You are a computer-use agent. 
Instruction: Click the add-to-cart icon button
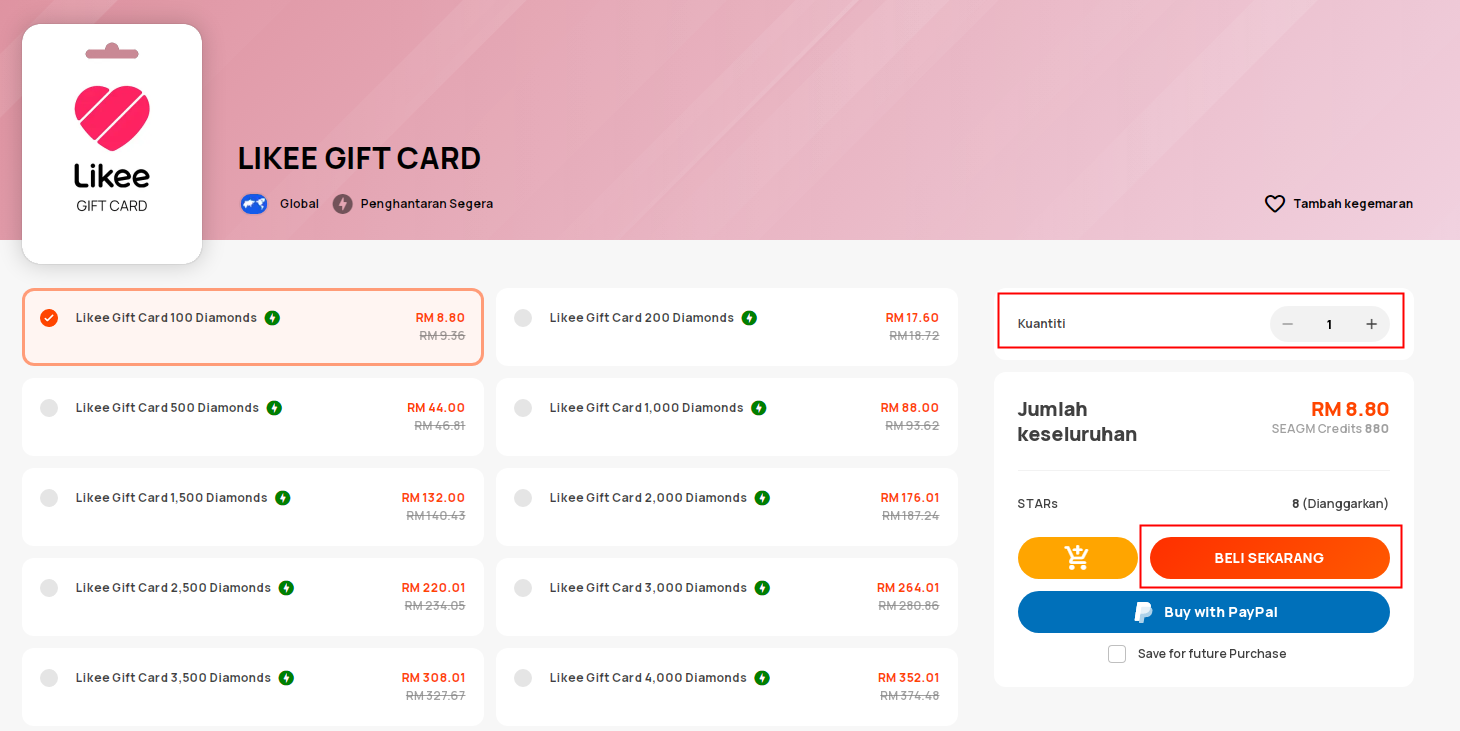pyautogui.click(x=1077, y=558)
